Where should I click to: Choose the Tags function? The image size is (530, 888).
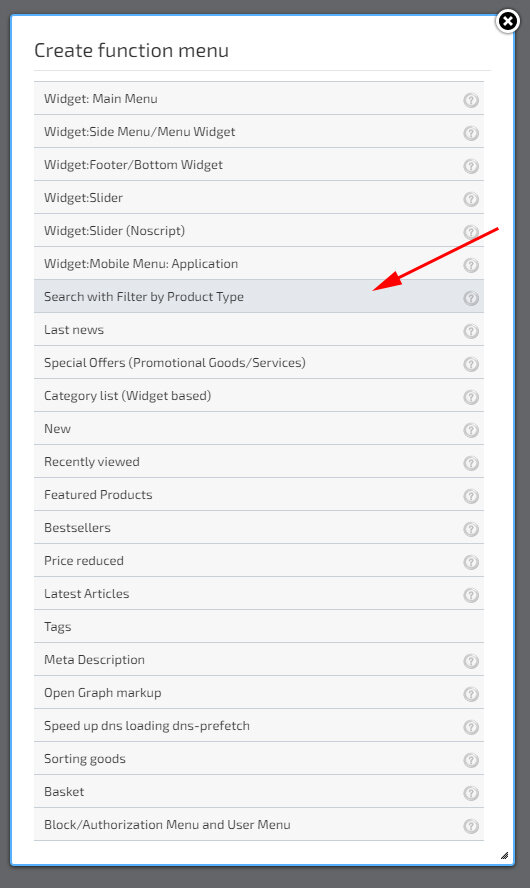tap(259, 626)
